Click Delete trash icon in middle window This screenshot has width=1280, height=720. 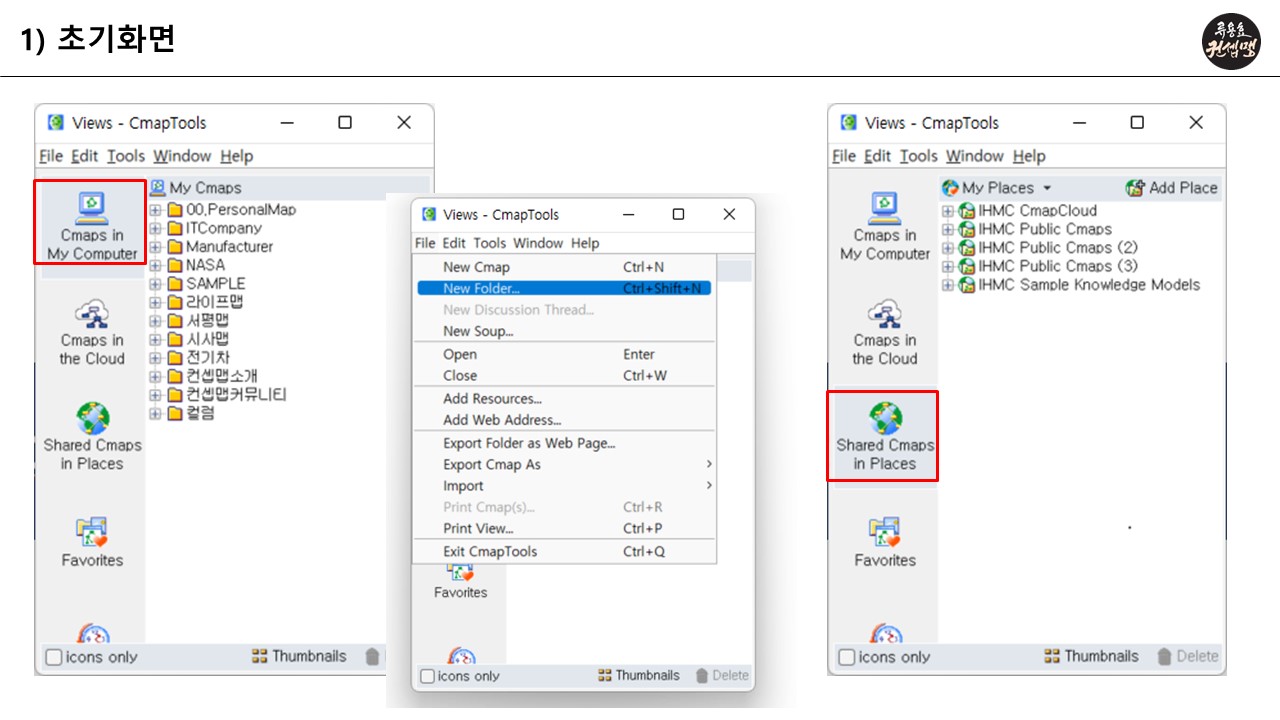(x=701, y=675)
